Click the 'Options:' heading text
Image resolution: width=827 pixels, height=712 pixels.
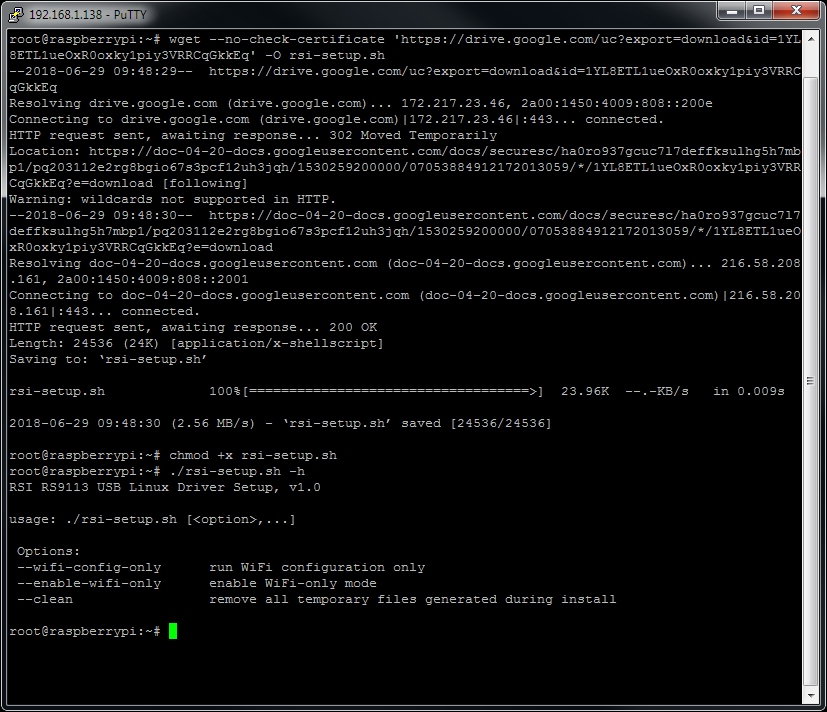(49, 551)
